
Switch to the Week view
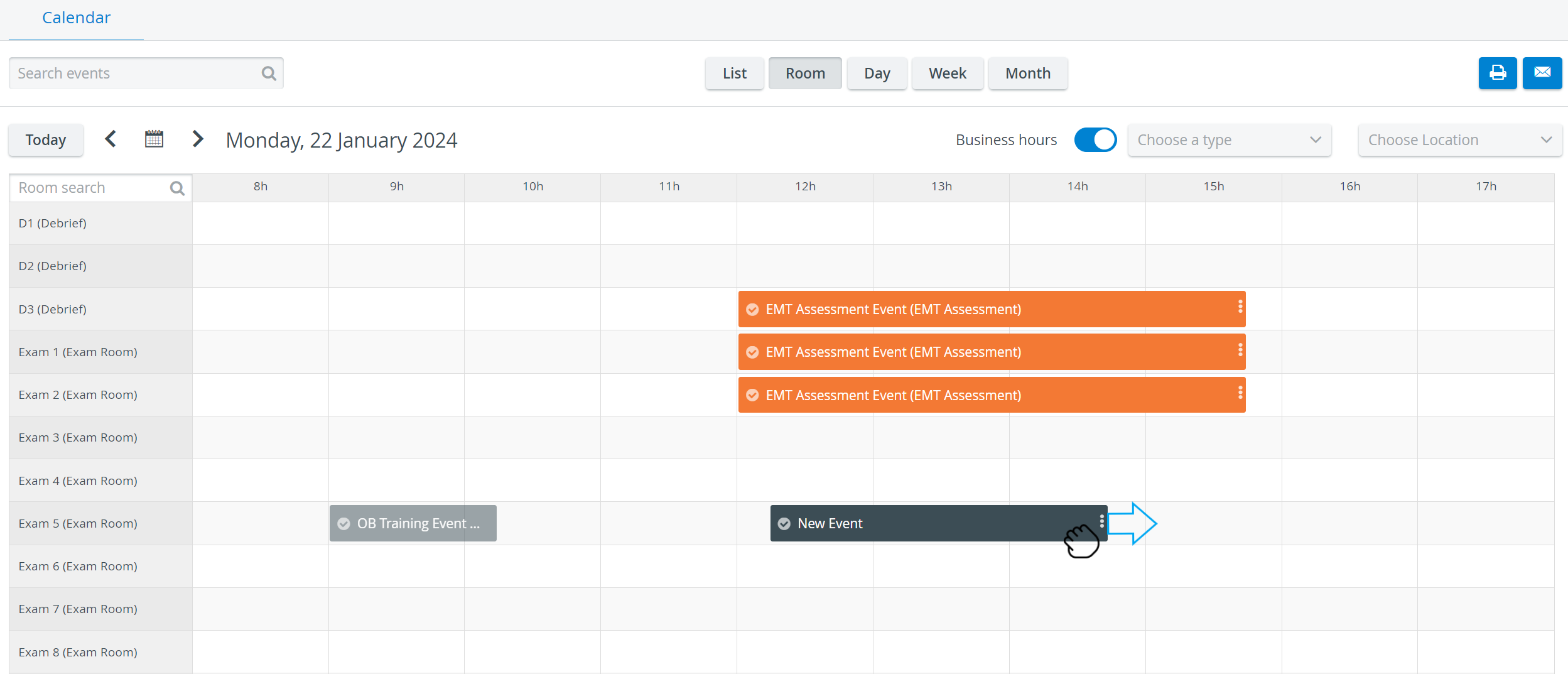point(947,73)
